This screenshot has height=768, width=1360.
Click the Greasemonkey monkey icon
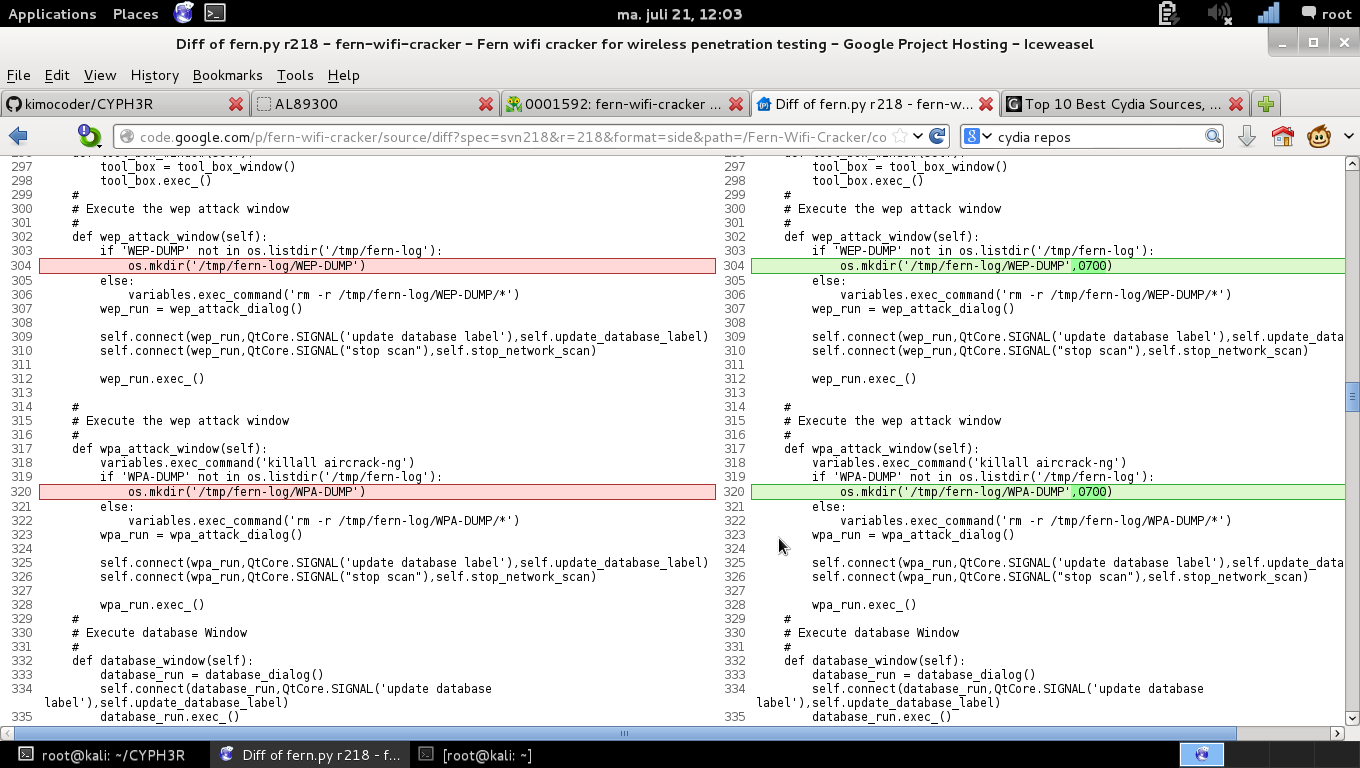1318,137
